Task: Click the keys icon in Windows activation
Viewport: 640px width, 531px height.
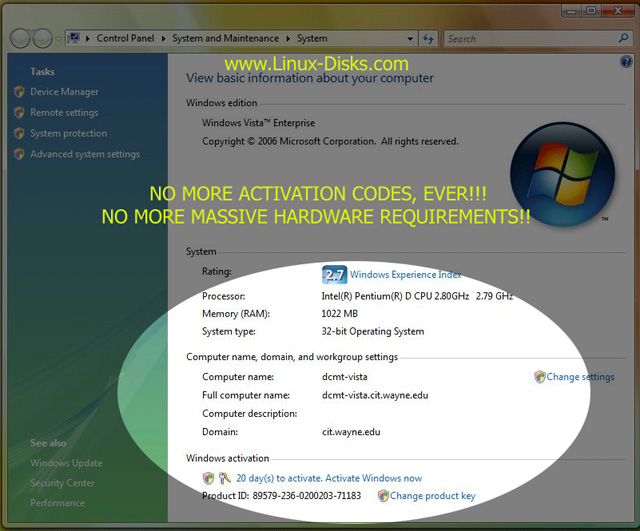Action: coord(224,478)
